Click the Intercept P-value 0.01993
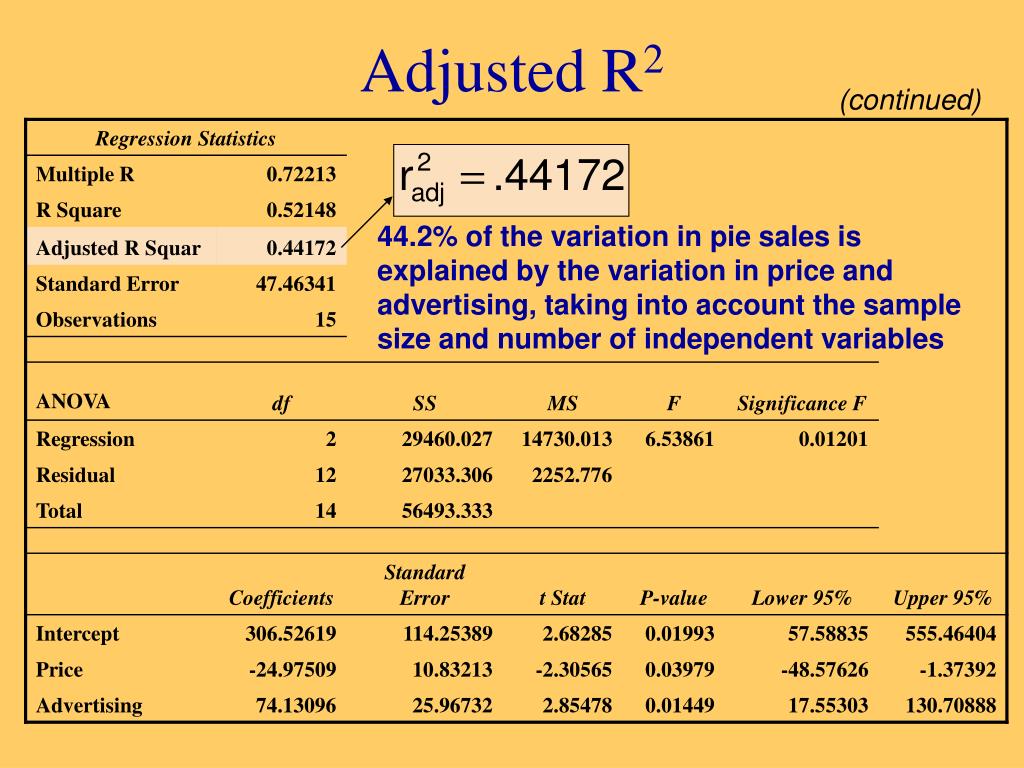Screen dimensions: 1024x768 [x=679, y=633]
